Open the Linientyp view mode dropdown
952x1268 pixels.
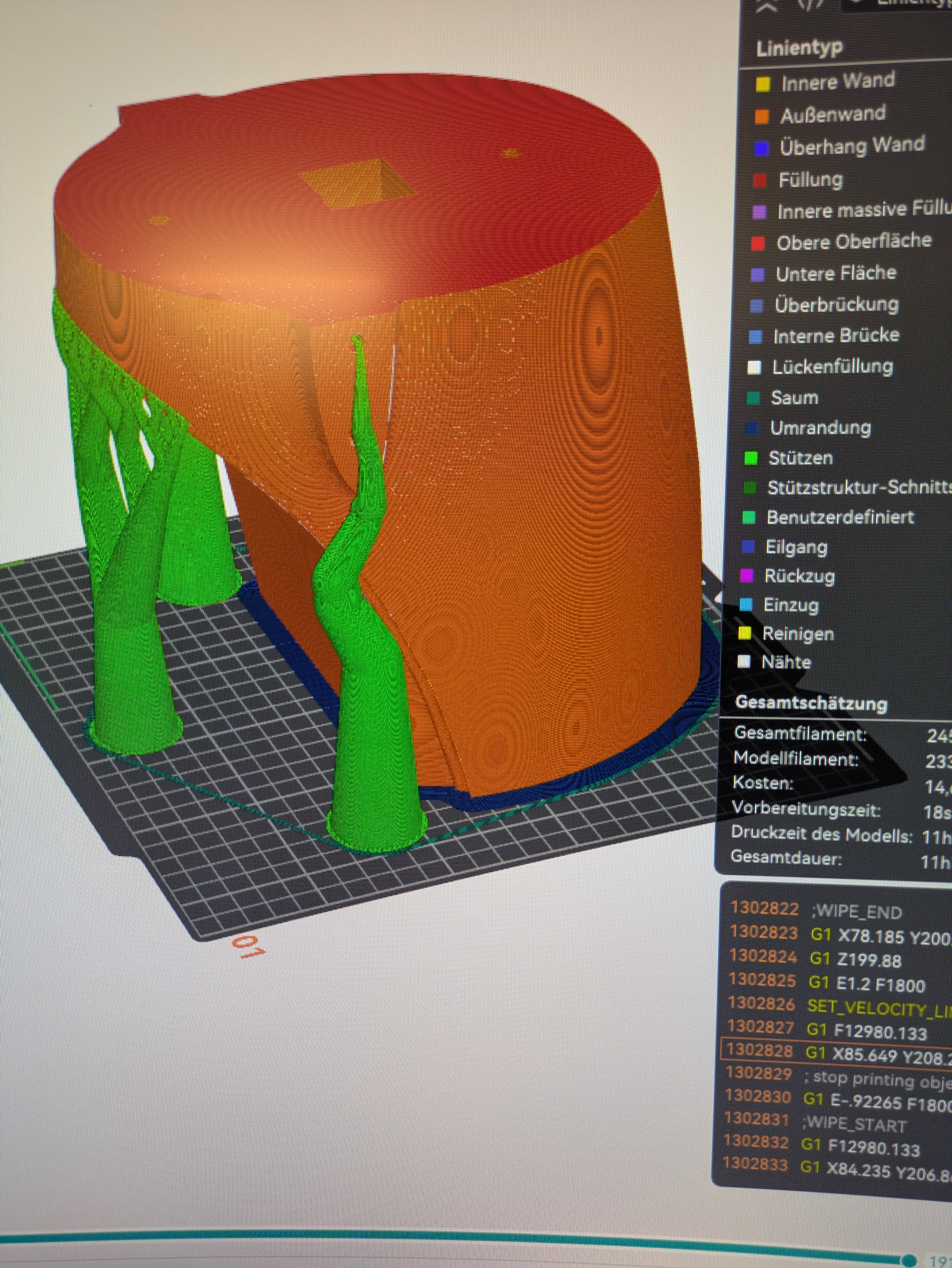[x=894, y=5]
